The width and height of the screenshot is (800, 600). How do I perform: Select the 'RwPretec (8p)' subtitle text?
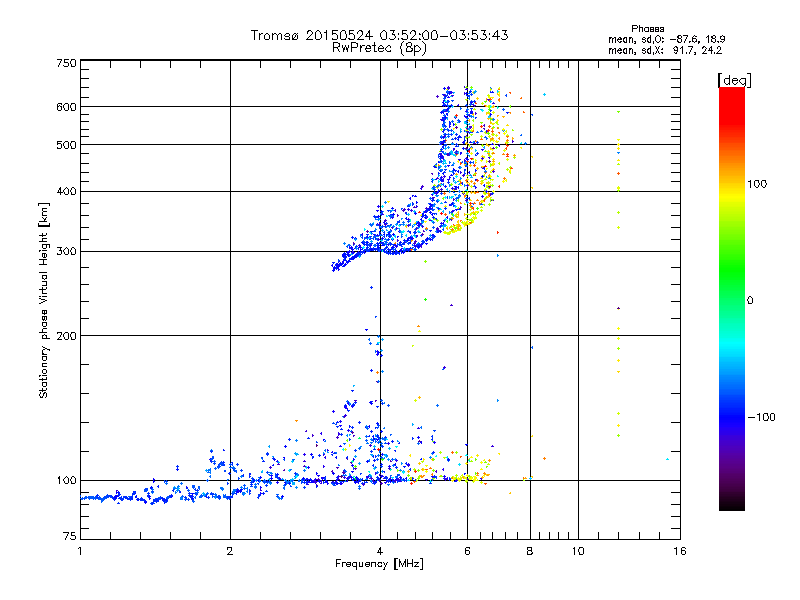379,48
